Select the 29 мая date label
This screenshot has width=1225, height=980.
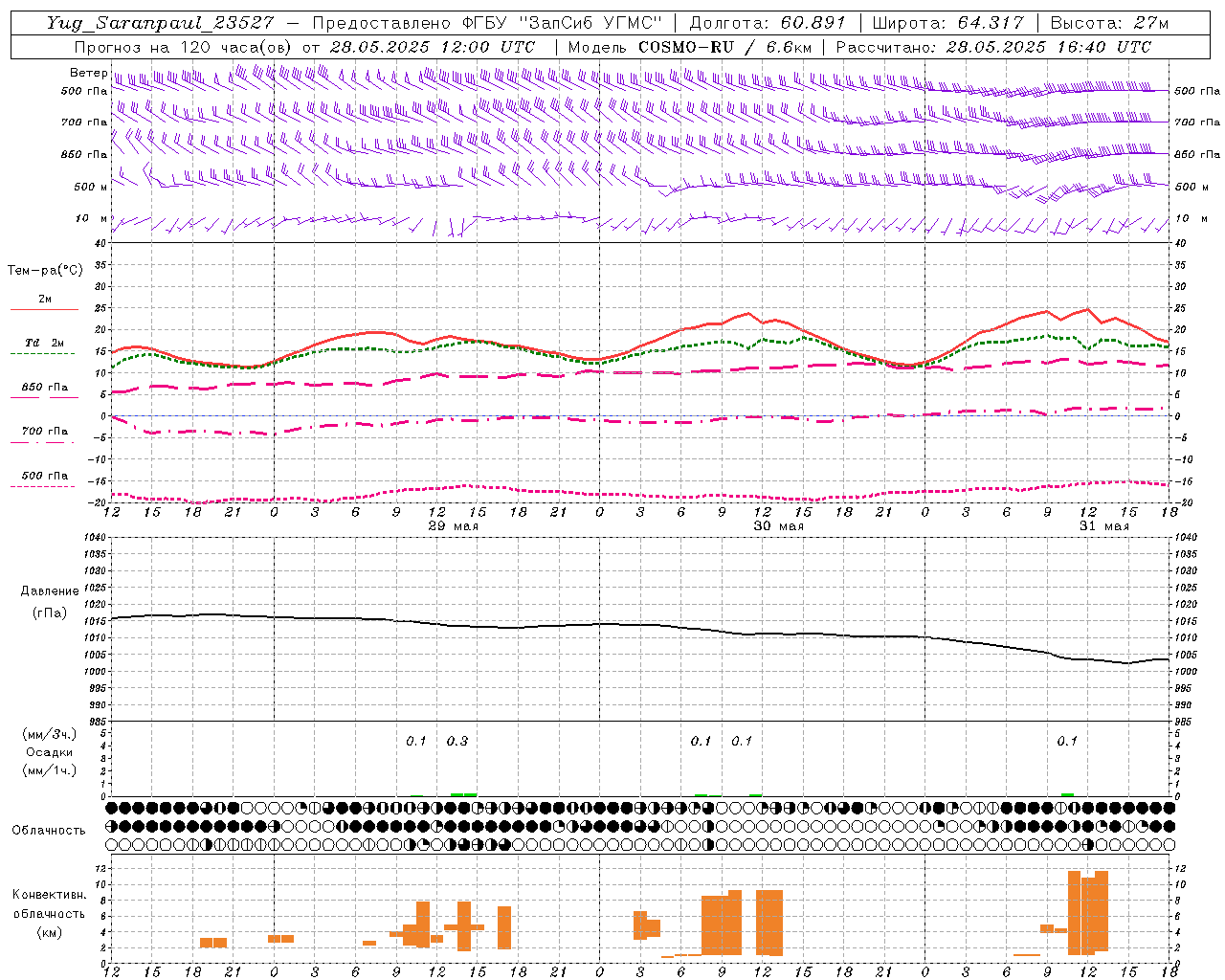pos(454,526)
